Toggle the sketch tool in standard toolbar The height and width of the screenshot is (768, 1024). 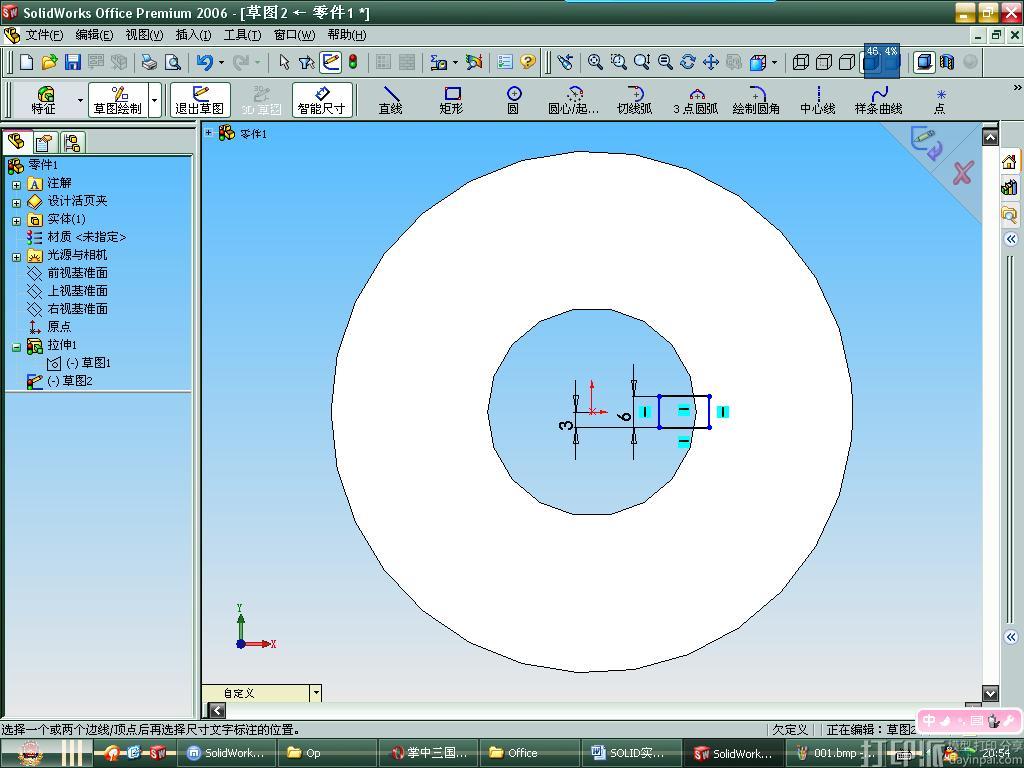point(330,62)
